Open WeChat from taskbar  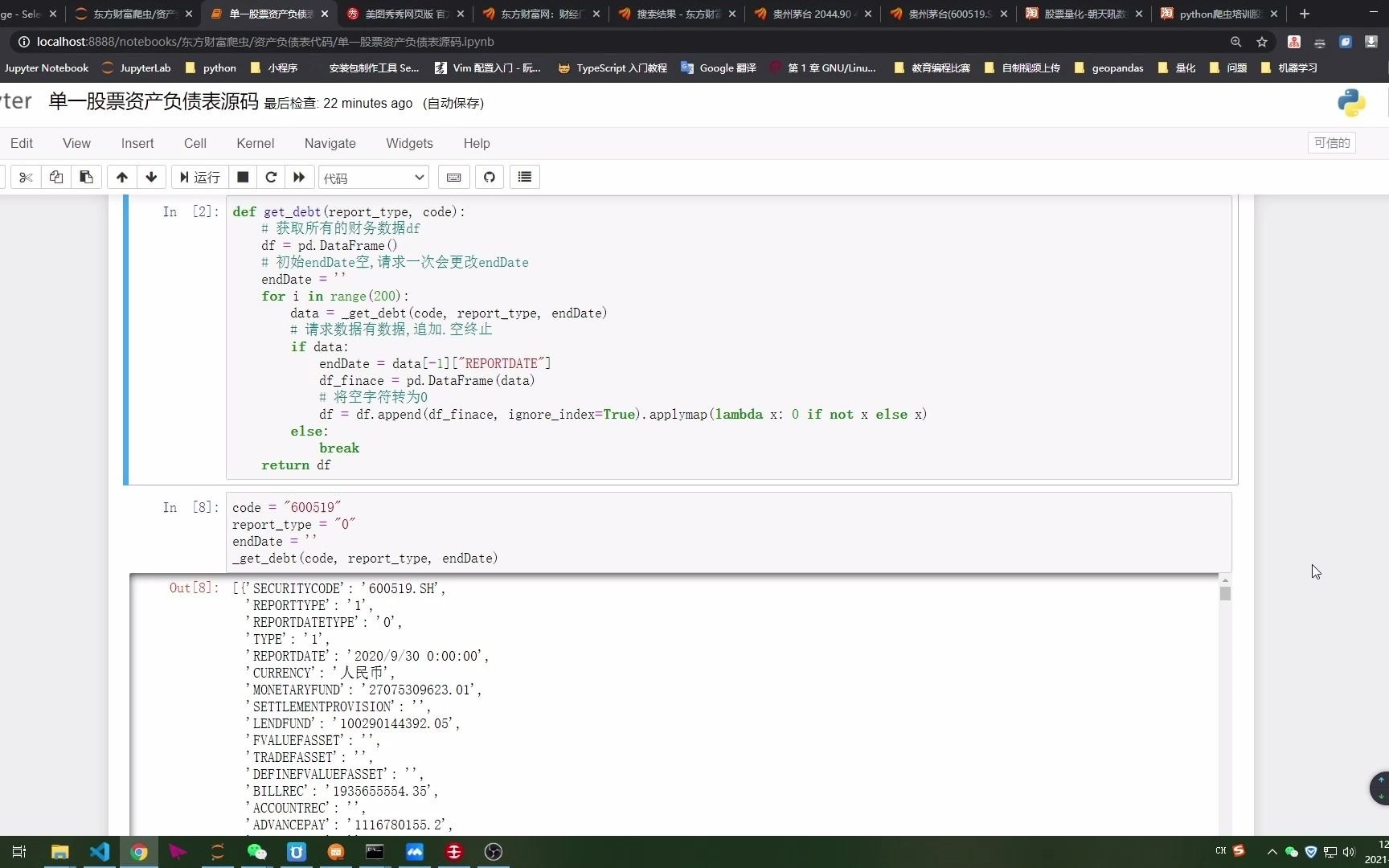tap(257, 852)
